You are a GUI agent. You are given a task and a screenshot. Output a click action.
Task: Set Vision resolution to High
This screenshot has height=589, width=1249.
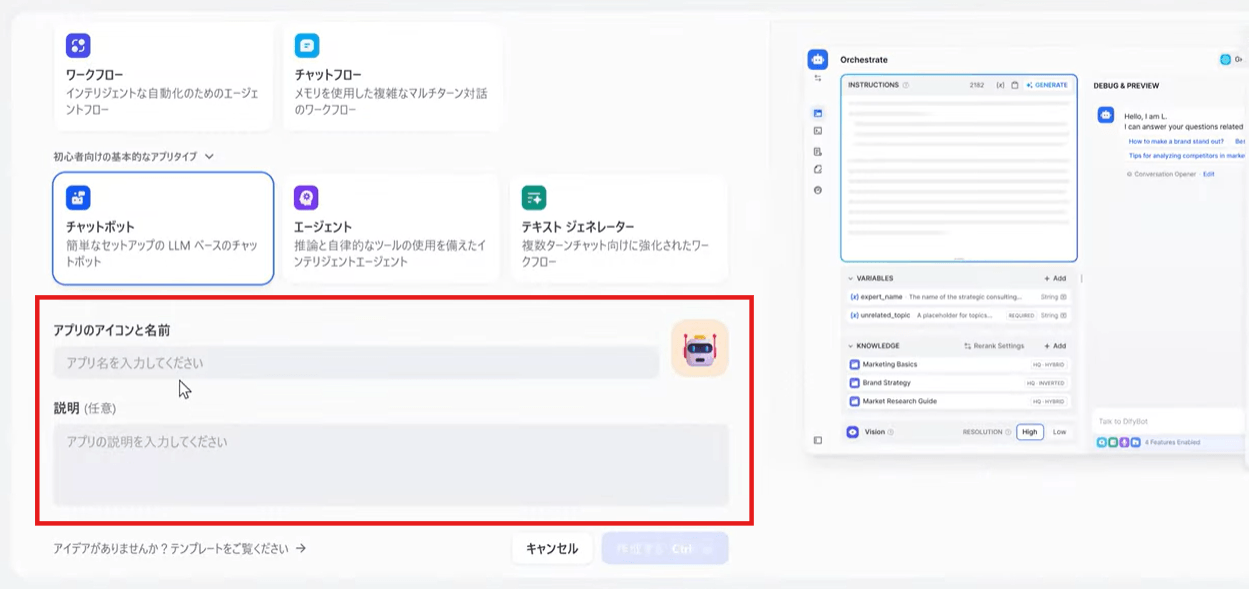pyautogui.click(x=1030, y=432)
